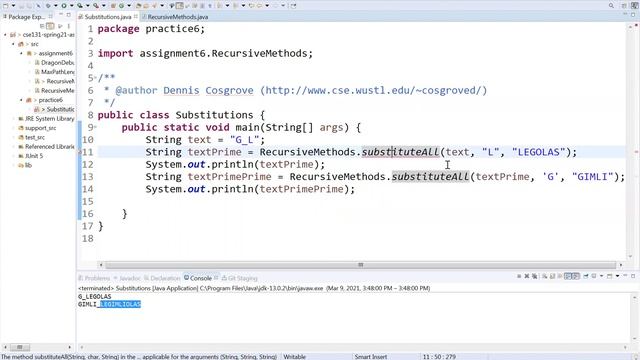640x360 pixels.
Task: Click the Quick Access search icon
Action: click(611, 6)
